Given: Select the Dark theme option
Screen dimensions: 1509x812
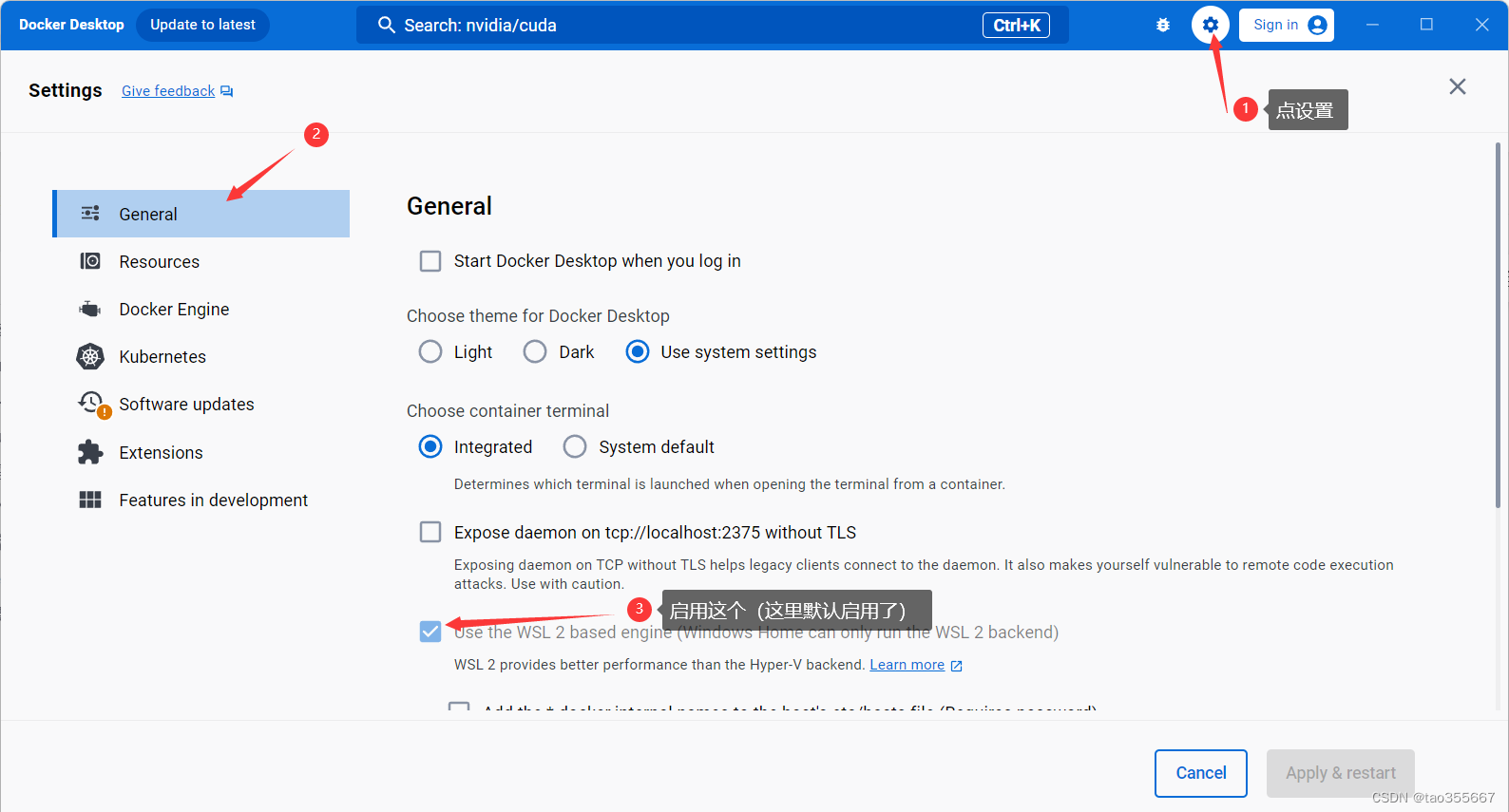Looking at the screenshot, I should pos(535,351).
